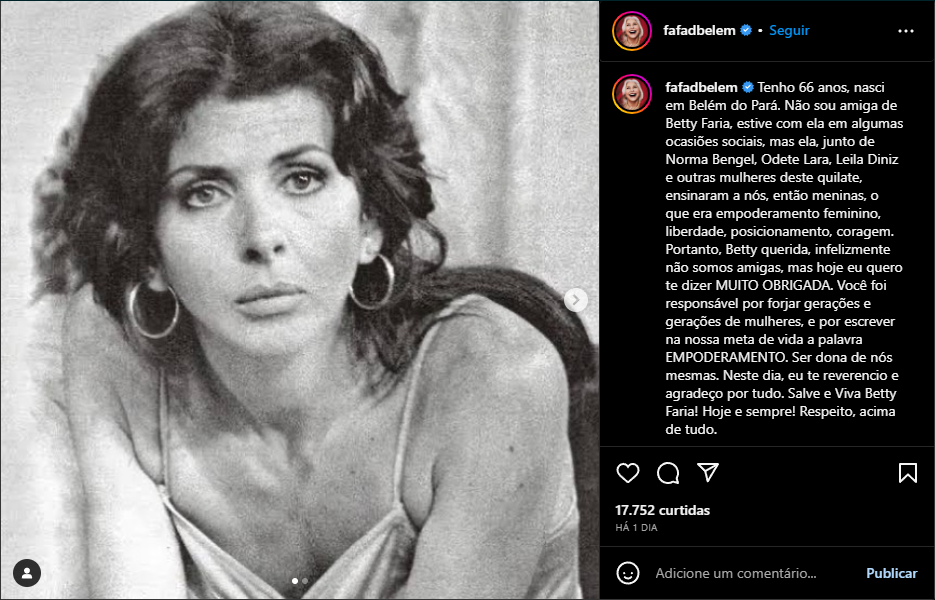The image size is (935, 600).
Task: Show tagged people icon on the photo
Action: 28,573
